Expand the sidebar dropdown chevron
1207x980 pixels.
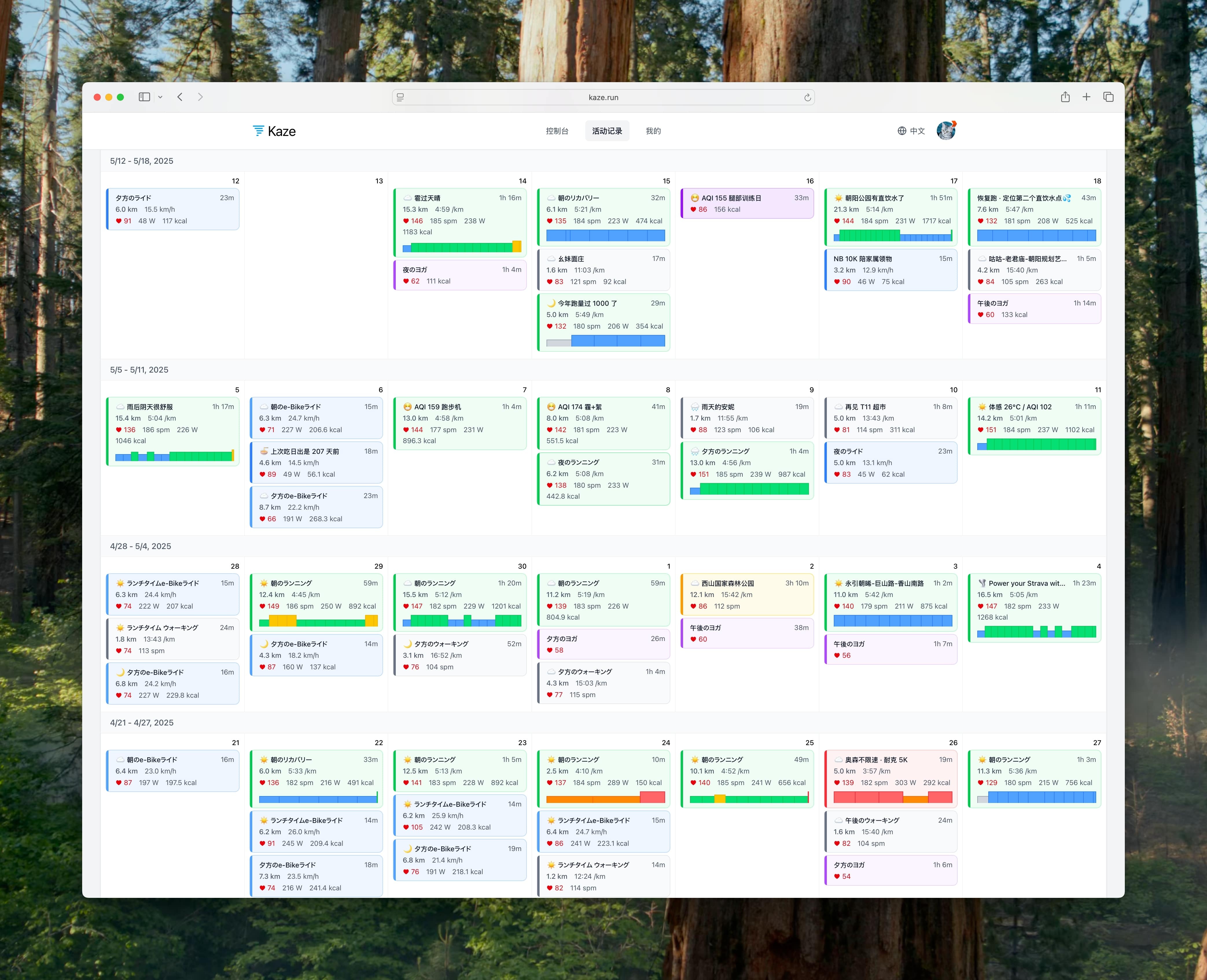click(160, 97)
